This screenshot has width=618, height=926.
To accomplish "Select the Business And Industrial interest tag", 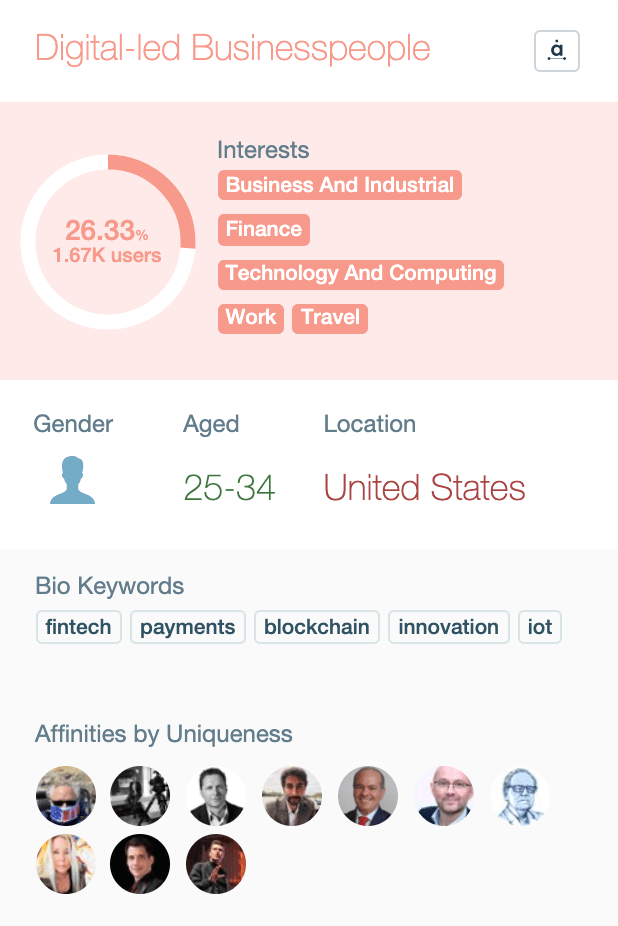I will tap(340, 185).
